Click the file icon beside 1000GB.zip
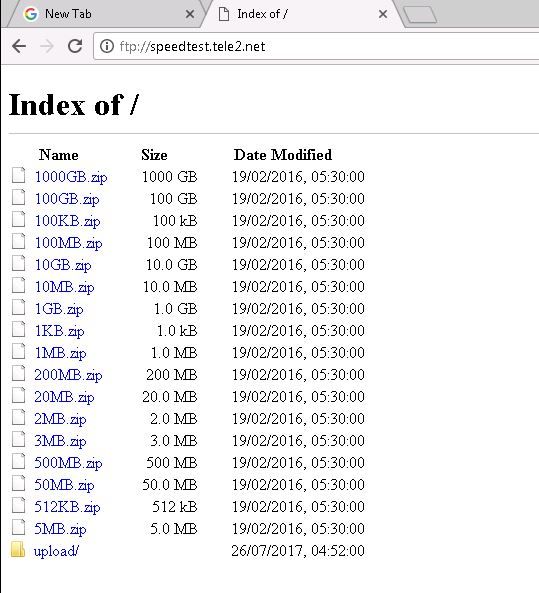 [19, 175]
